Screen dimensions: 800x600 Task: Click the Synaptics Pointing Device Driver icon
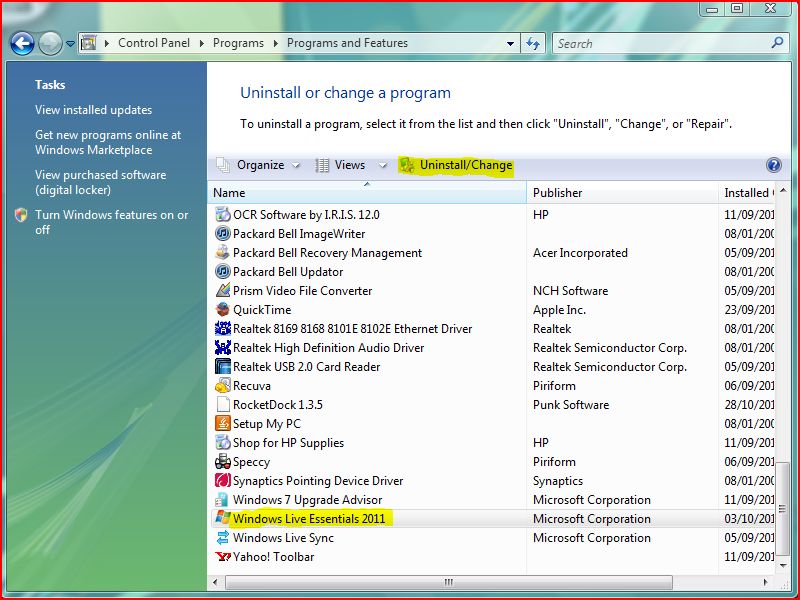pos(222,480)
